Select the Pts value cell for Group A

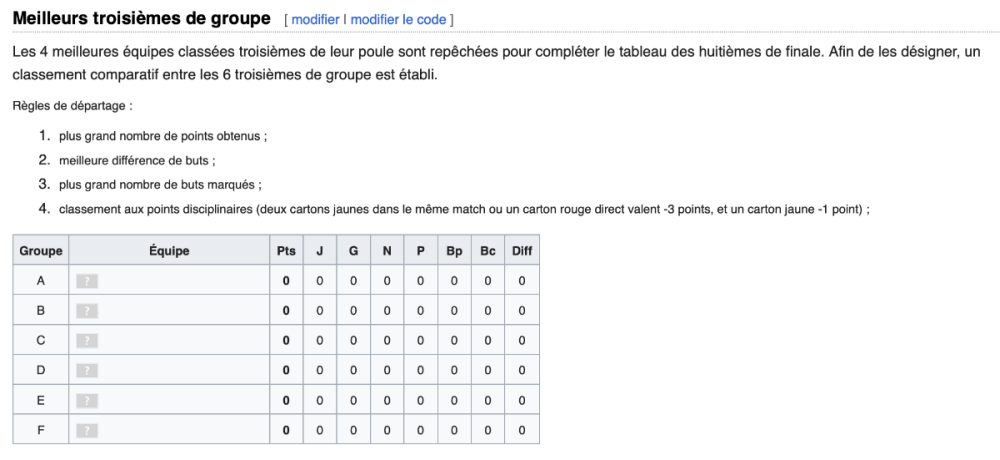click(x=286, y=281)
